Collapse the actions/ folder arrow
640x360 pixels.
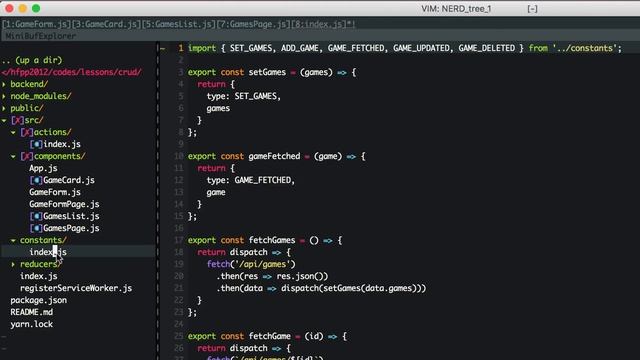[x=13, y=132]
